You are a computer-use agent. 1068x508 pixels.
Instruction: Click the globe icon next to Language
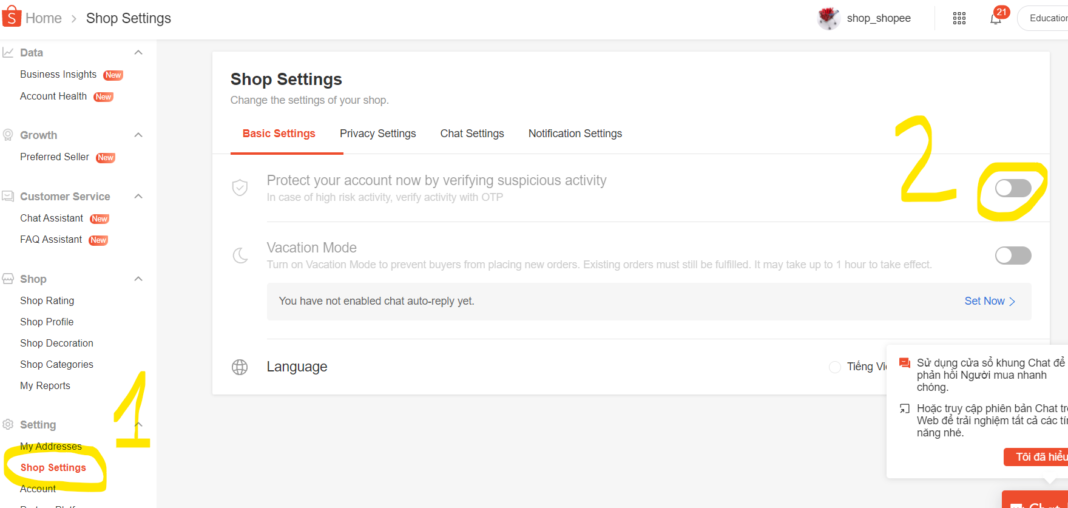[240, 366]
